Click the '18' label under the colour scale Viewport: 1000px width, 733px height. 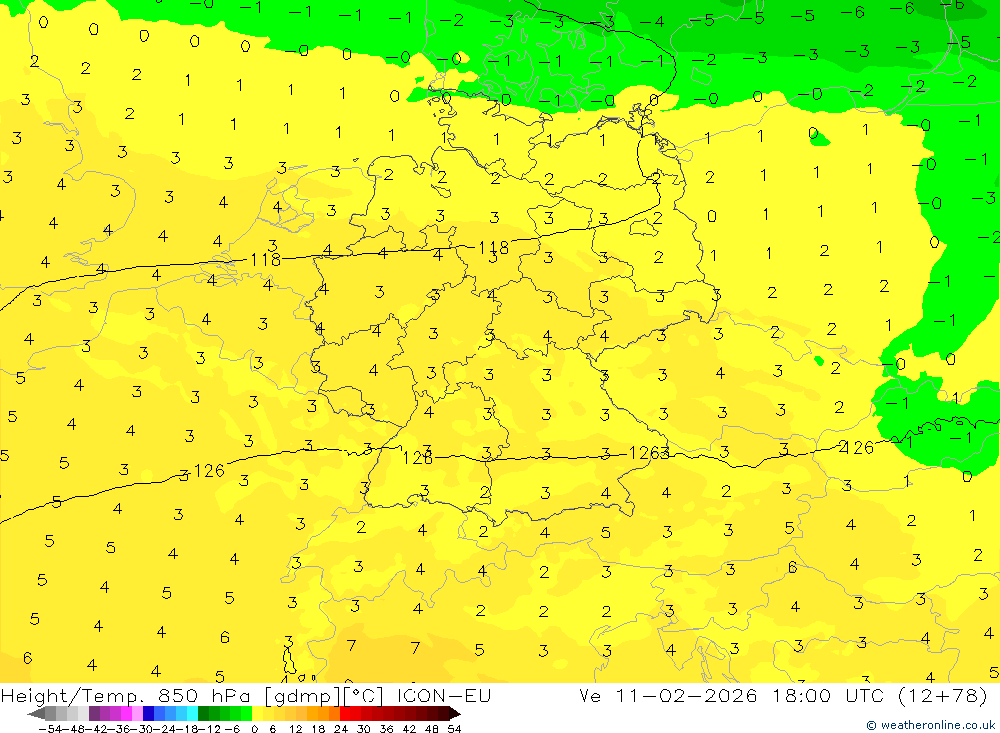point(318,729)
